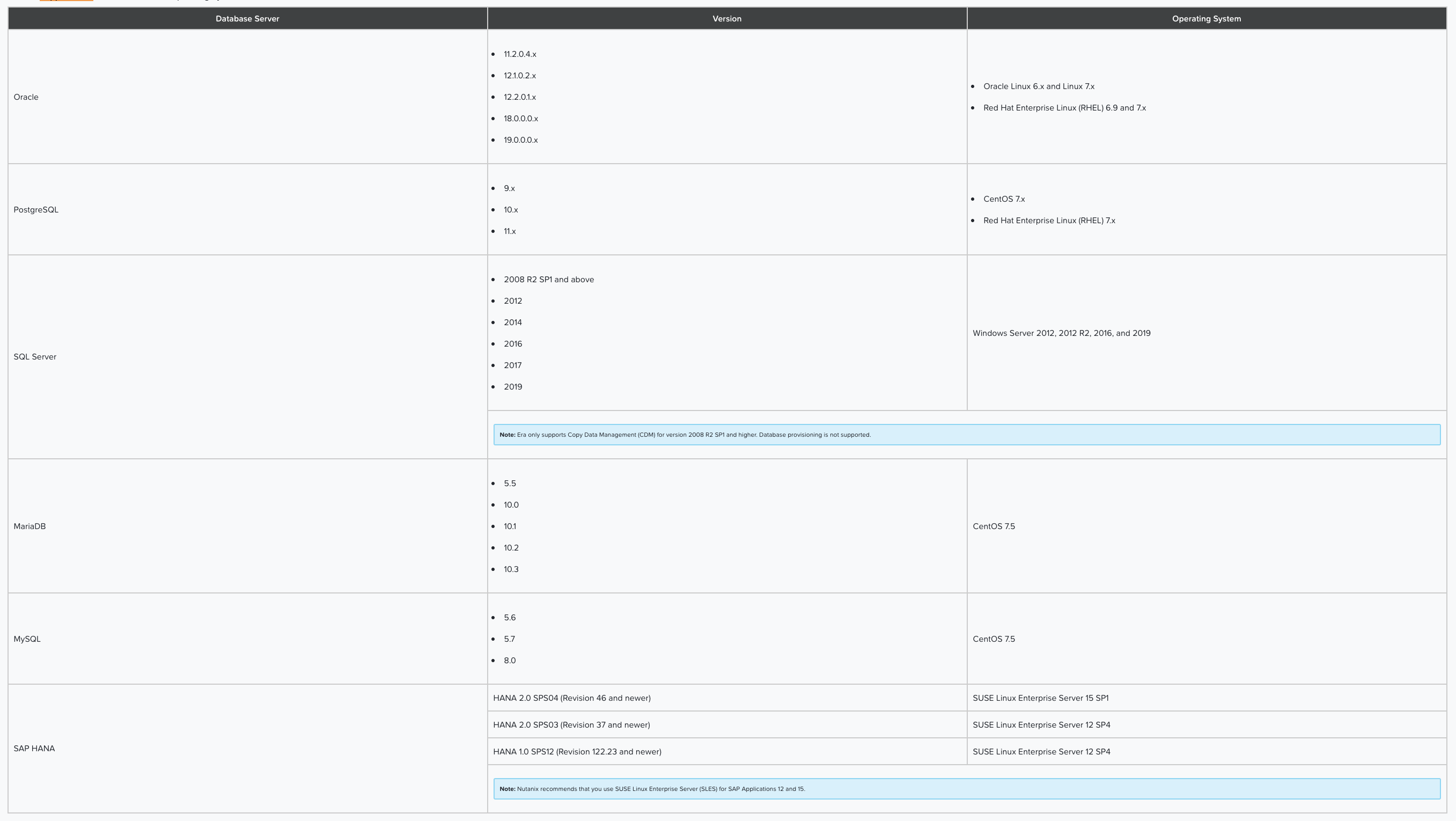Select SUSE Linux Enterprise Server 15 SP1

pyautogui.click(x=1041, y=698)
